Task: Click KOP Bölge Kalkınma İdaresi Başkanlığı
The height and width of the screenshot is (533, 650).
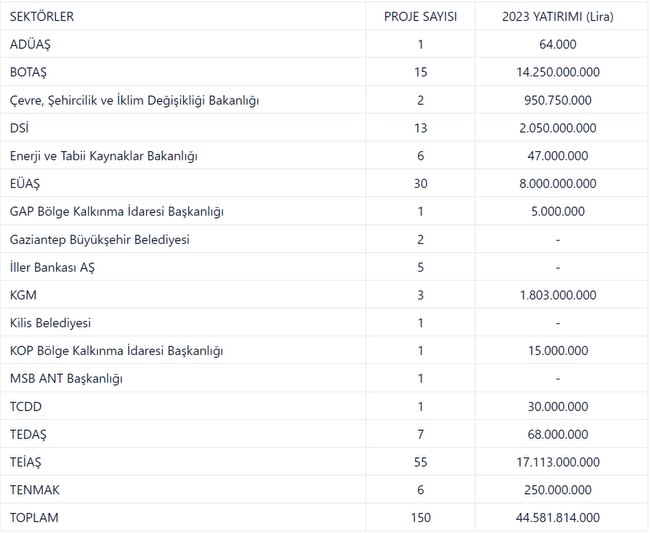Action: (x=116, y=351)
